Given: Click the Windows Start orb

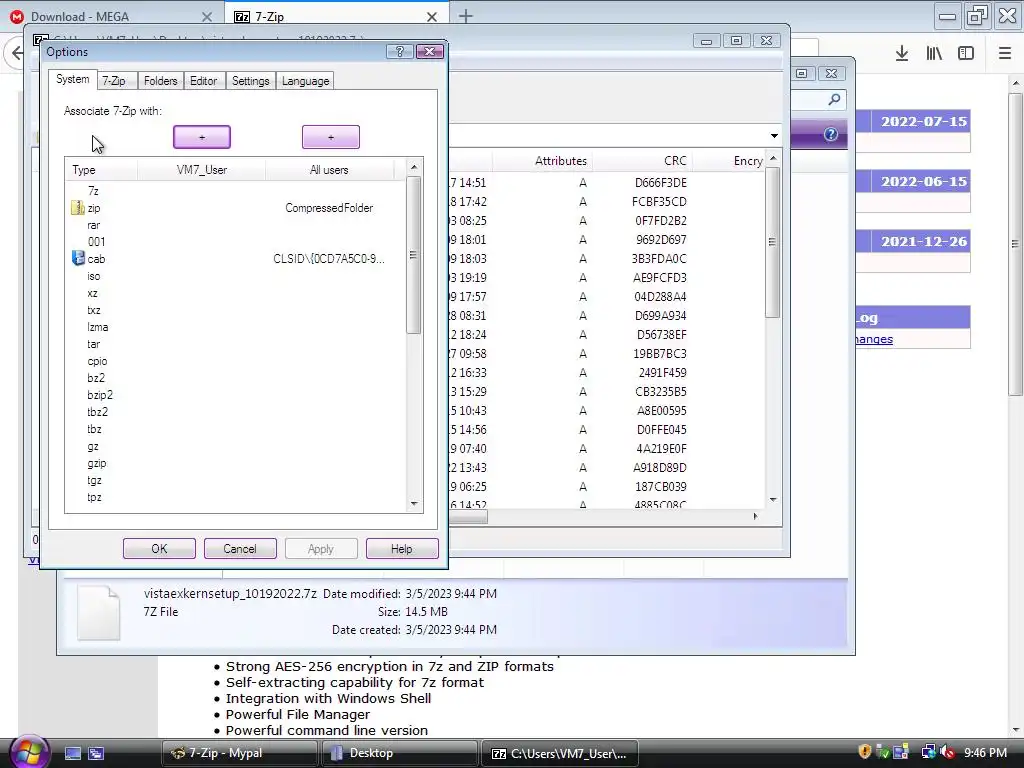Looking at the screenshot, I should click(27, 751).
